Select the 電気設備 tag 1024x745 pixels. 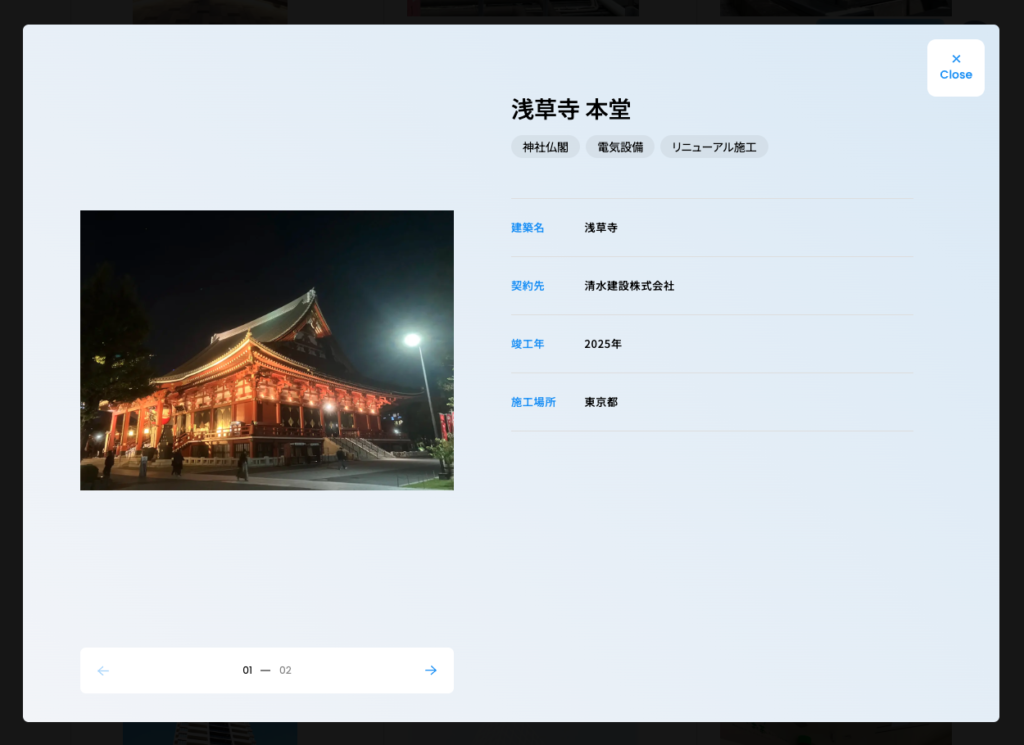pyautogui.click(x=620, y=147)
